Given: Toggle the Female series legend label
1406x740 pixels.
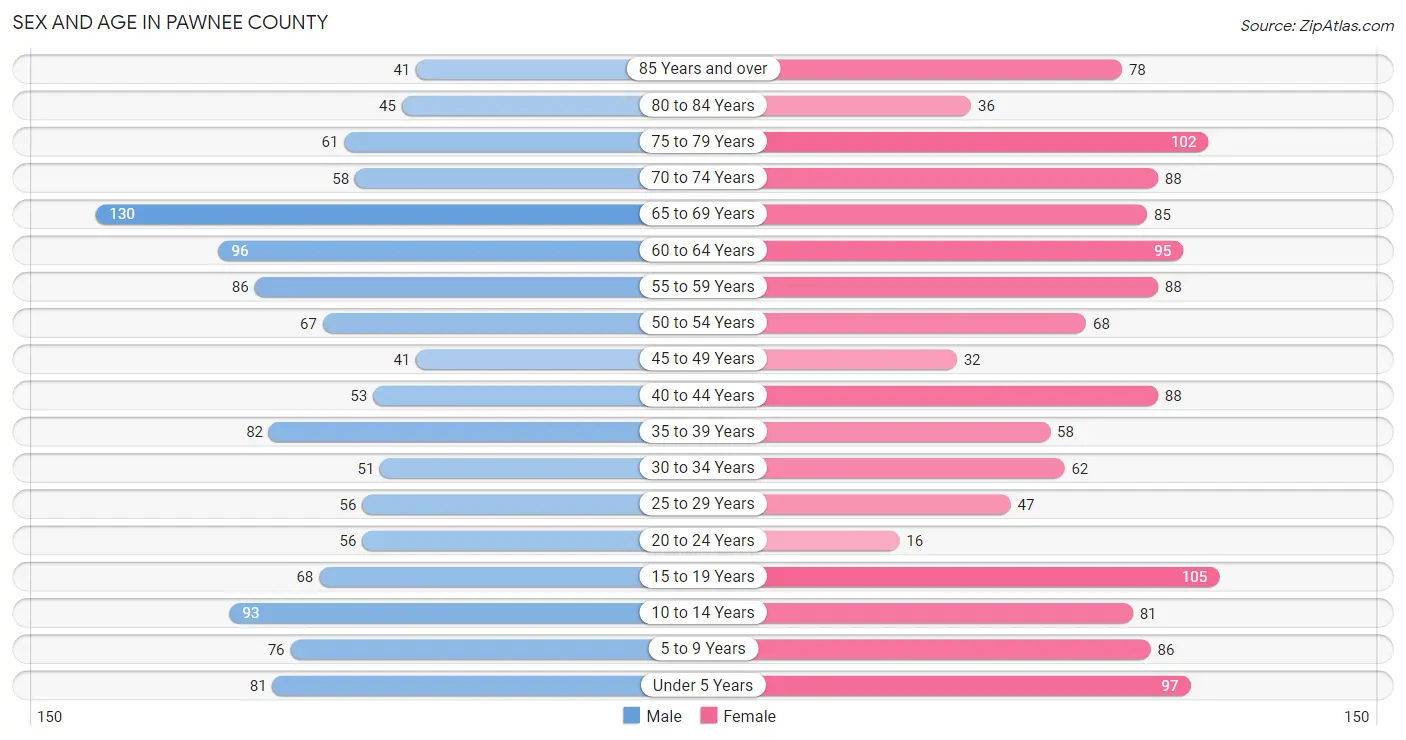Looking at the screenshot, I should tap(750, 716).
